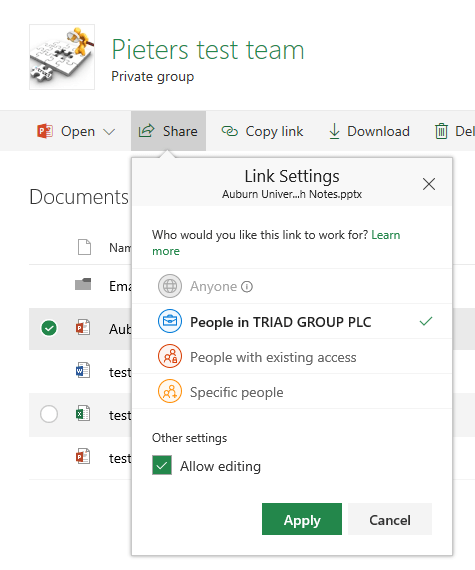Deselect the checked Aub file row circle

click(x=49, y=328)
